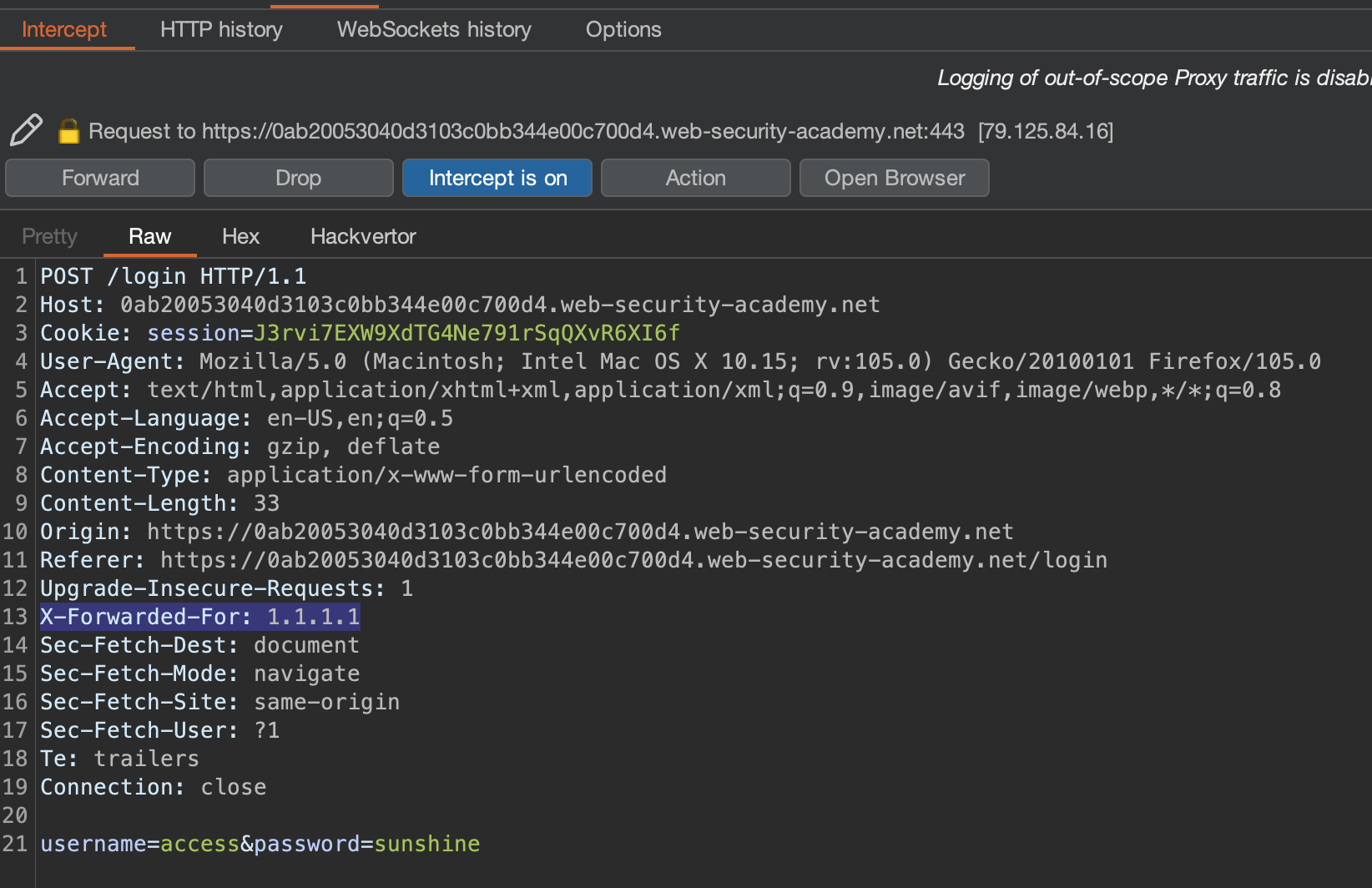Forward the intercepted request

(100, 178)
